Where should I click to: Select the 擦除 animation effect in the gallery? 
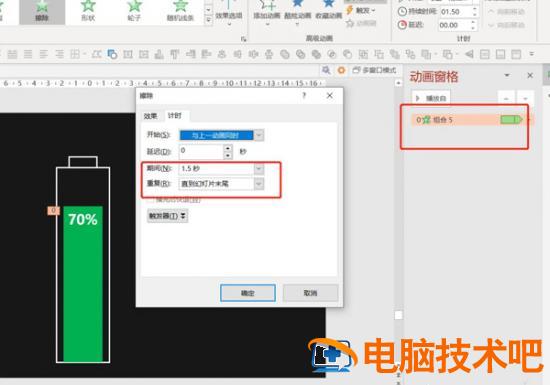[x=42, y=12]
